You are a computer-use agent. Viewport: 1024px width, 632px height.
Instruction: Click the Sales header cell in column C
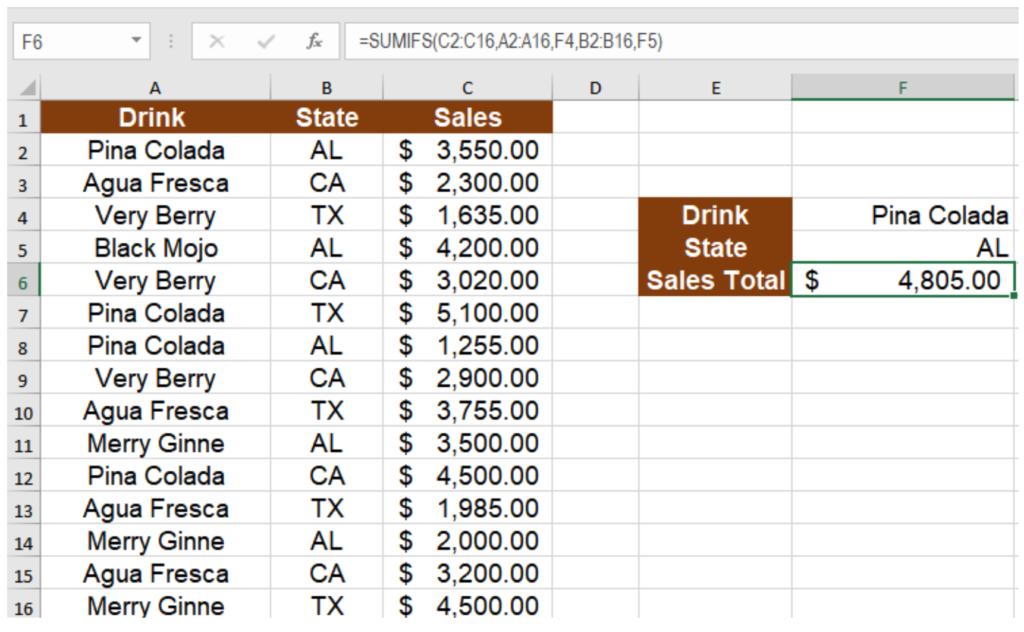[466, 117]
